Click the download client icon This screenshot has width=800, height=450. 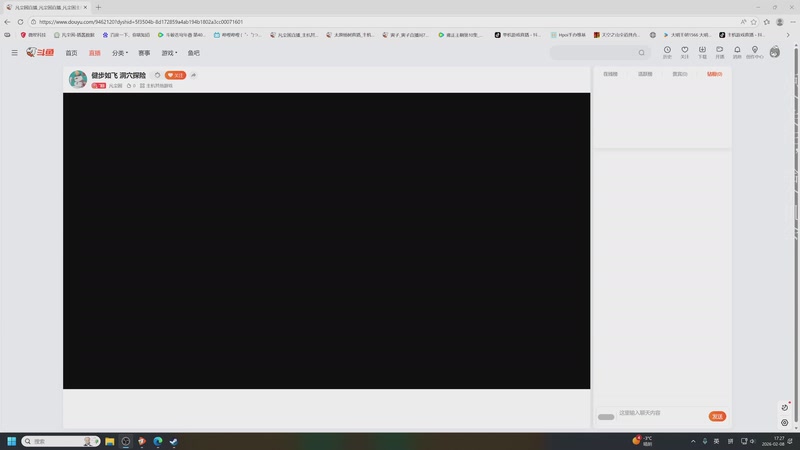(702, 52)
